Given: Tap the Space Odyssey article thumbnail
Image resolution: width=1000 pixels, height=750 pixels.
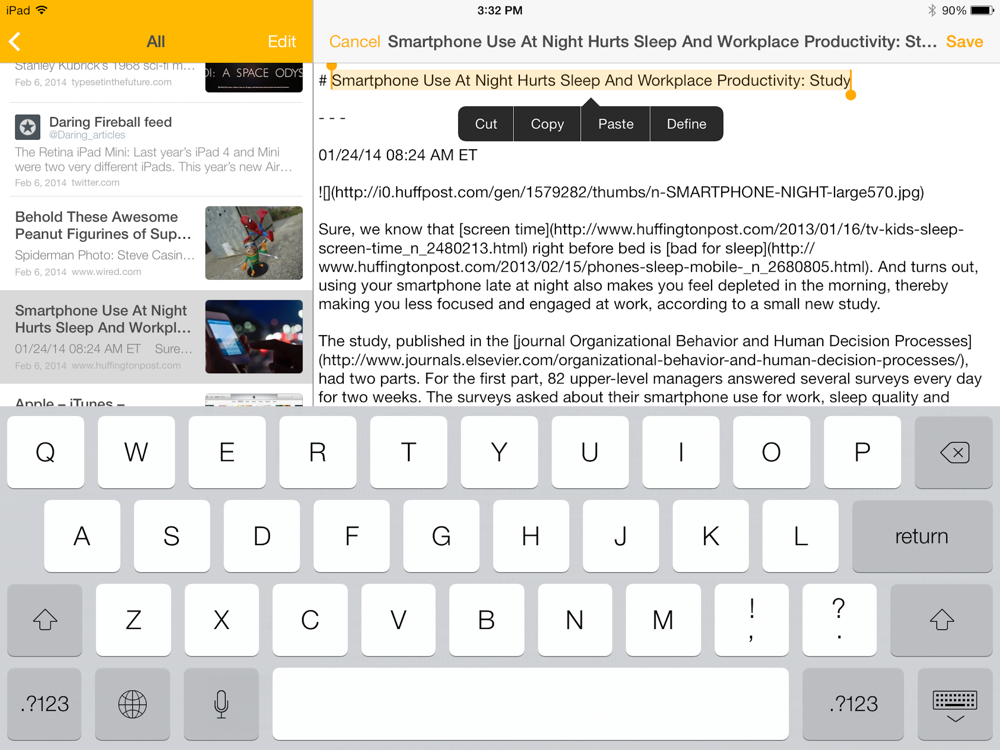Looking at the screenshot, I should (254, 78).
